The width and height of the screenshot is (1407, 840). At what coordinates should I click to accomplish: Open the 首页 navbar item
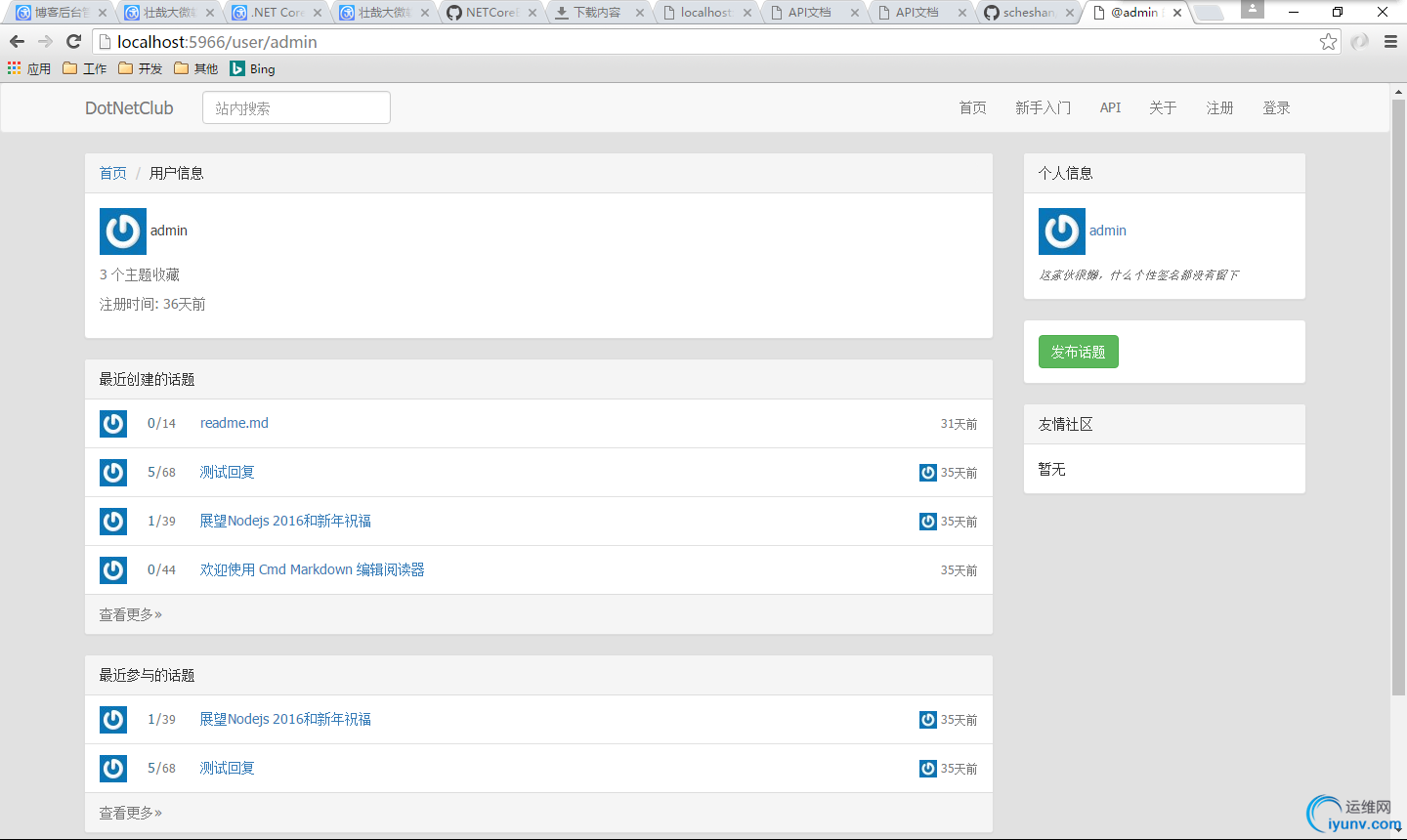click(972, 107)
